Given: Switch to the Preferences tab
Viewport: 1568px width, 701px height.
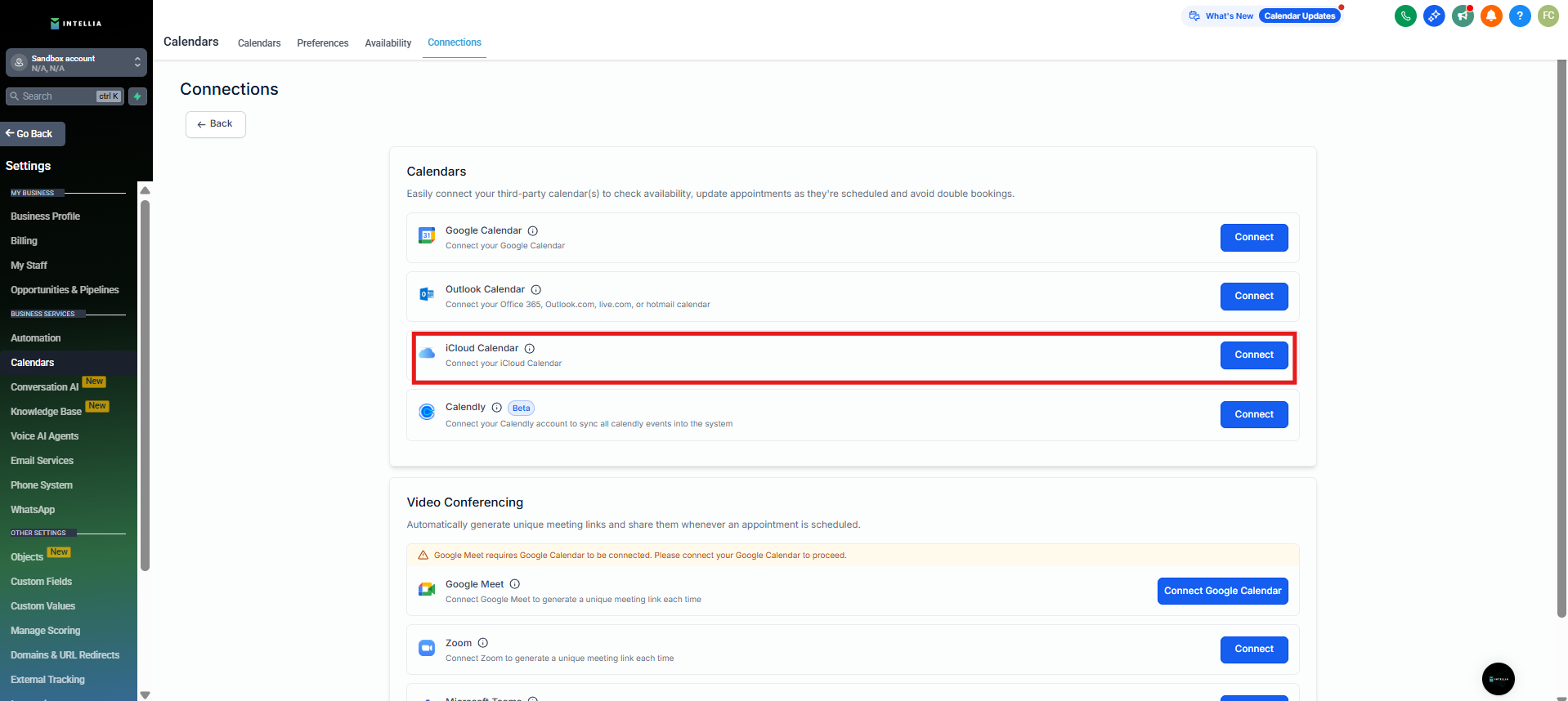Looking at the screenshot, I should (323, 43).
